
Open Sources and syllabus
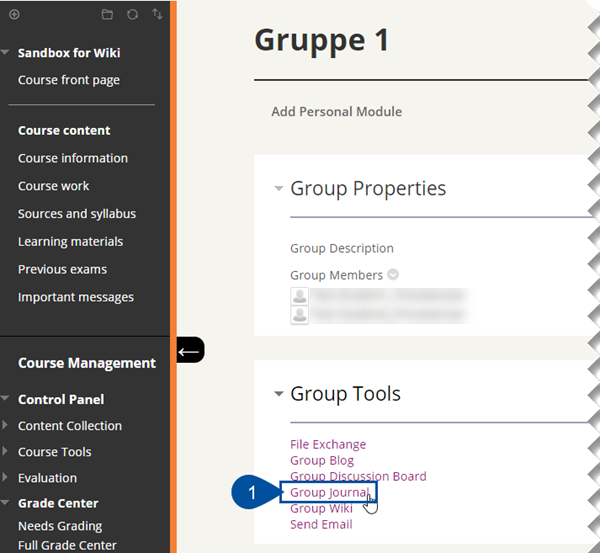coord(77,214)
